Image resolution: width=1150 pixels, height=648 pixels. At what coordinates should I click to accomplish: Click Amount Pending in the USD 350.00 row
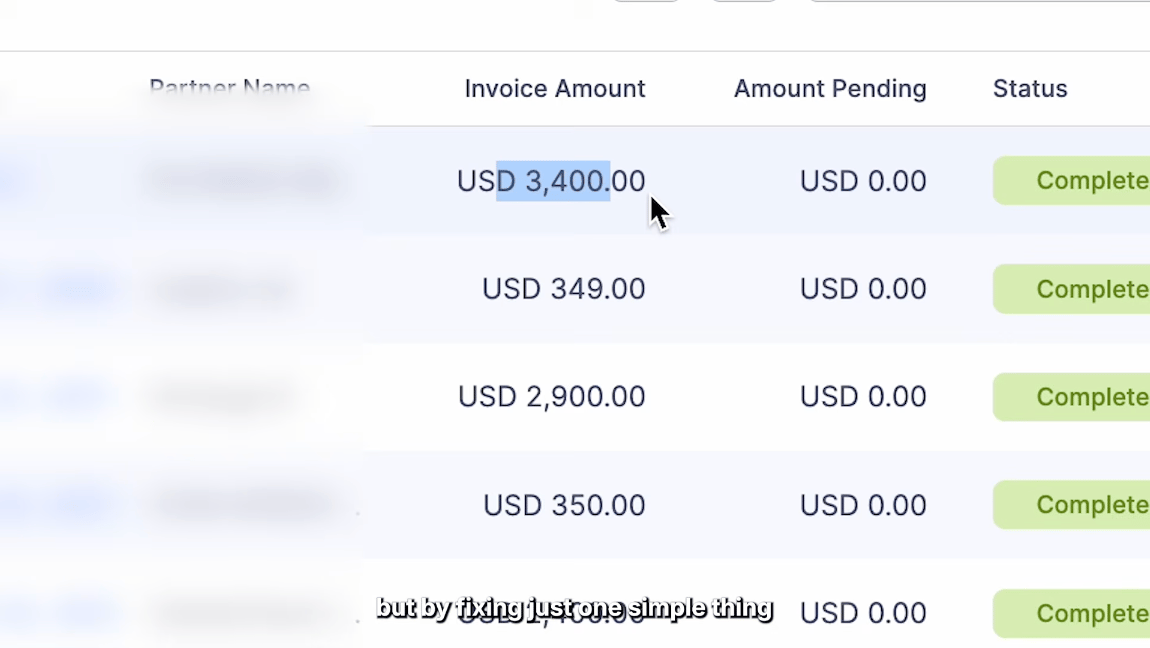pyautogui.click(x=863, y=505)
